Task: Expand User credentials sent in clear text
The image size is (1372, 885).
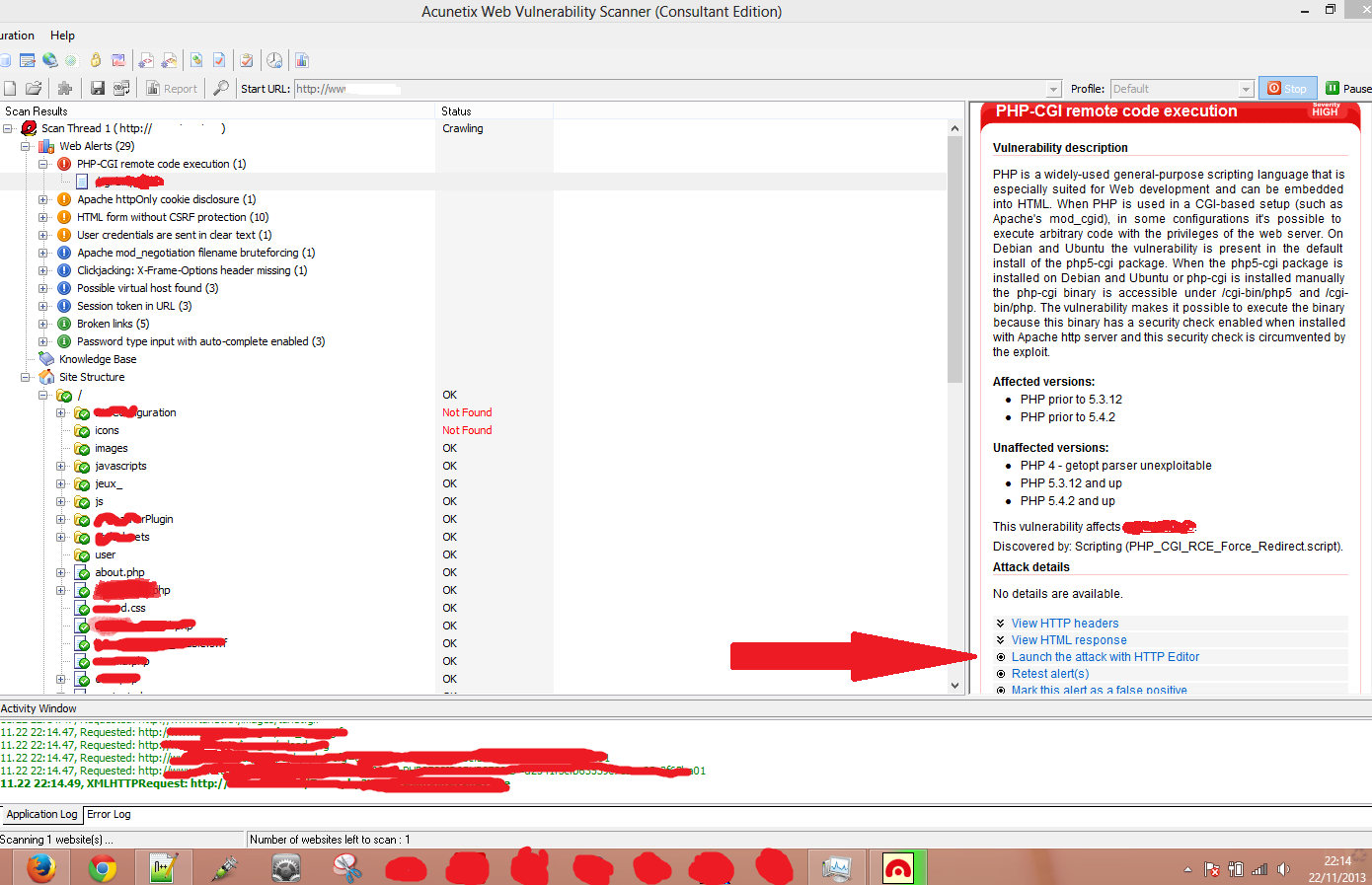Action: [x=43, y=235]
